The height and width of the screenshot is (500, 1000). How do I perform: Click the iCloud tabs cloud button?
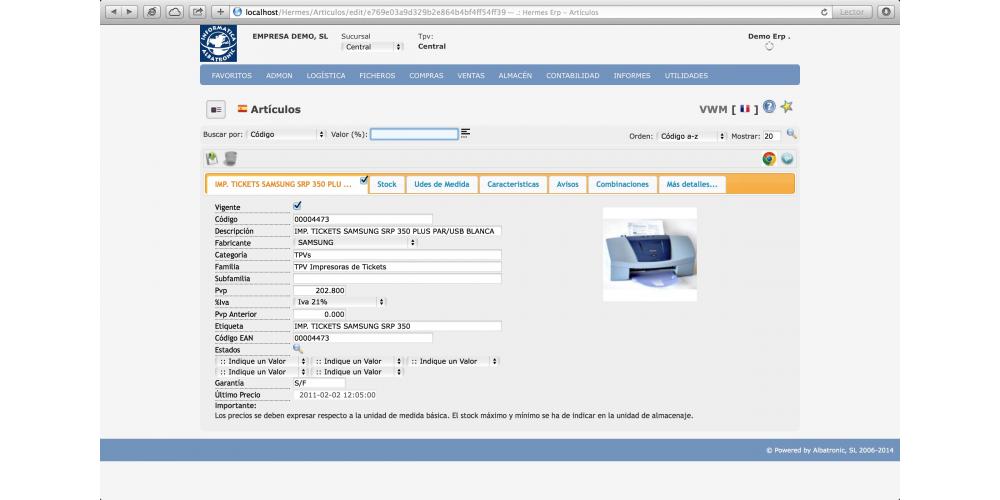tap(175, 11)
